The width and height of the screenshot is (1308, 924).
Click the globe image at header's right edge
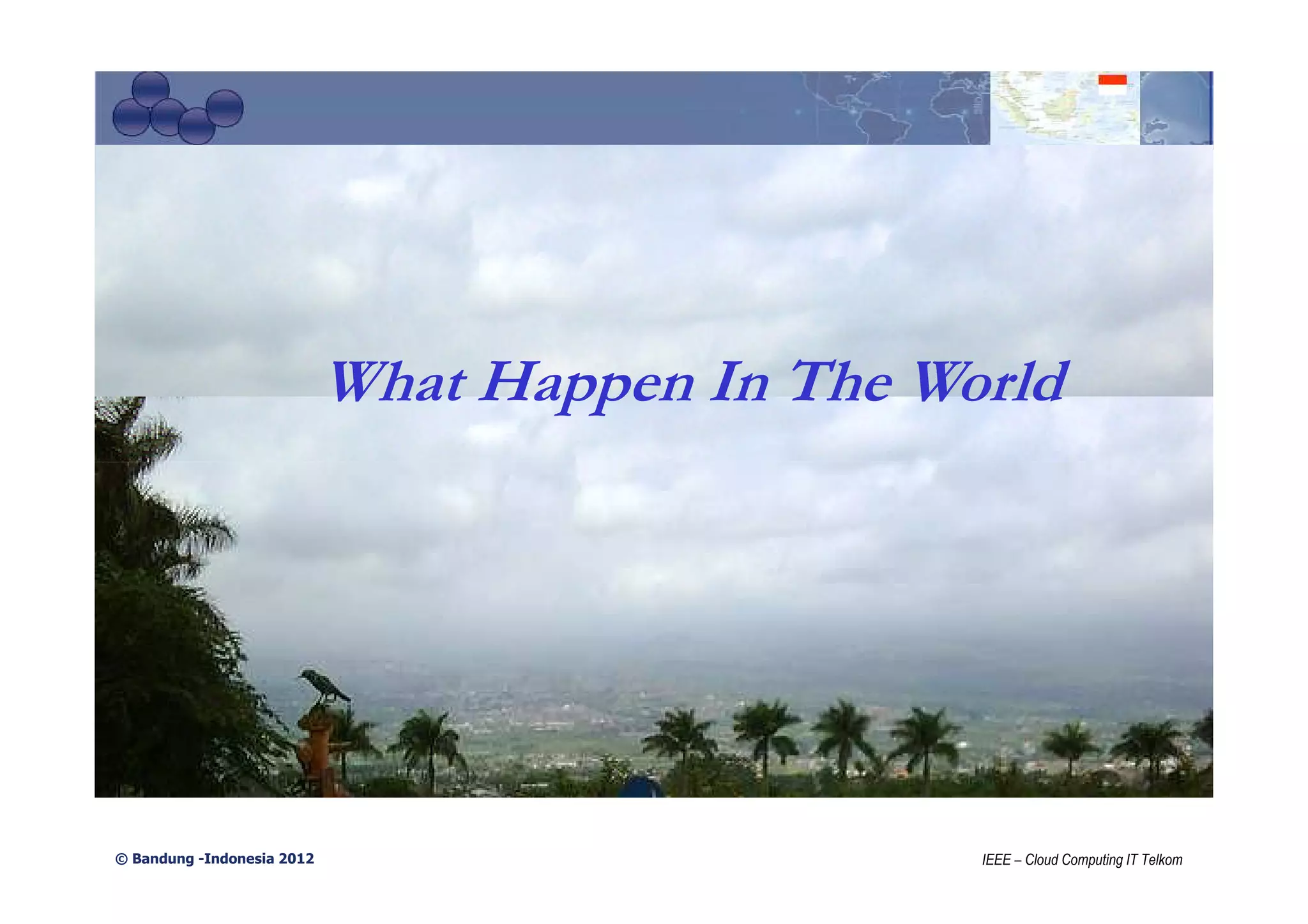point(1174,108)
